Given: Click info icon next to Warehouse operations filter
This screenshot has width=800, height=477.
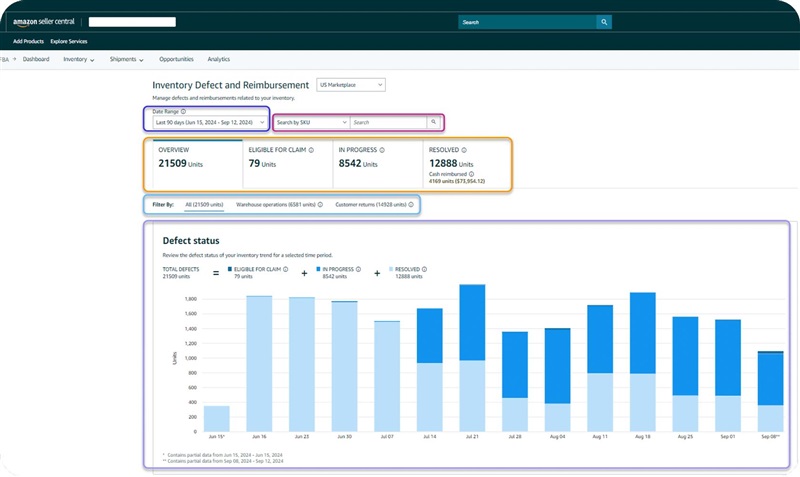Looking at the screenshot, I should (x=320, y=204).
